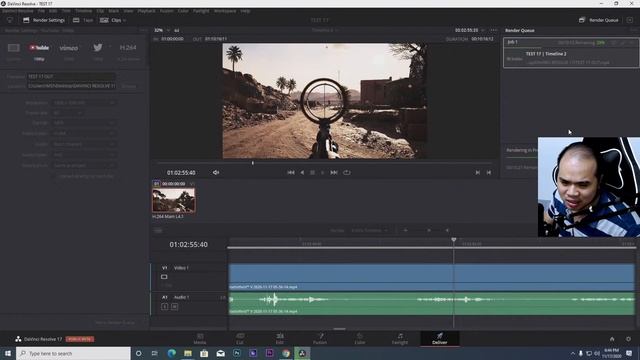This screenshot has height=360, width=640.
Task: Open the viewer options three-dot menu
Action: click(x=494, y=30)
